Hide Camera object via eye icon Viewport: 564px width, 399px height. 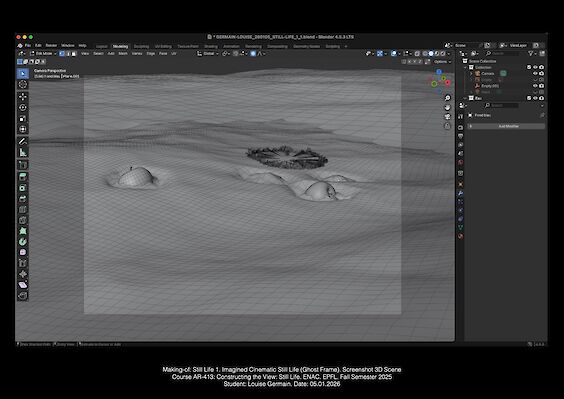[x=535, y=73]
